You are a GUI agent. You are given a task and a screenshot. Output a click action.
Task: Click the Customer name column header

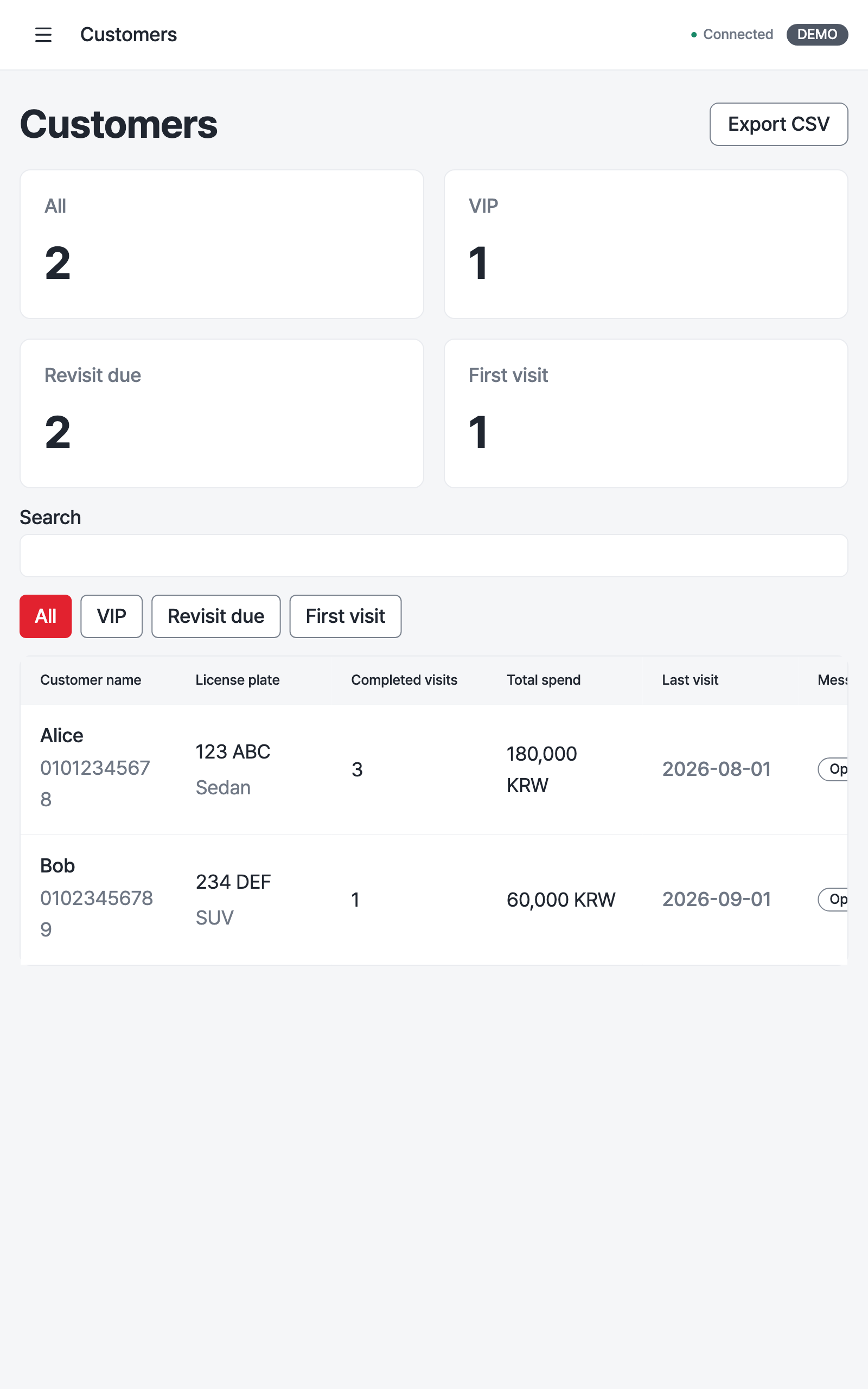pyautogui.click(x=91, y=680)
